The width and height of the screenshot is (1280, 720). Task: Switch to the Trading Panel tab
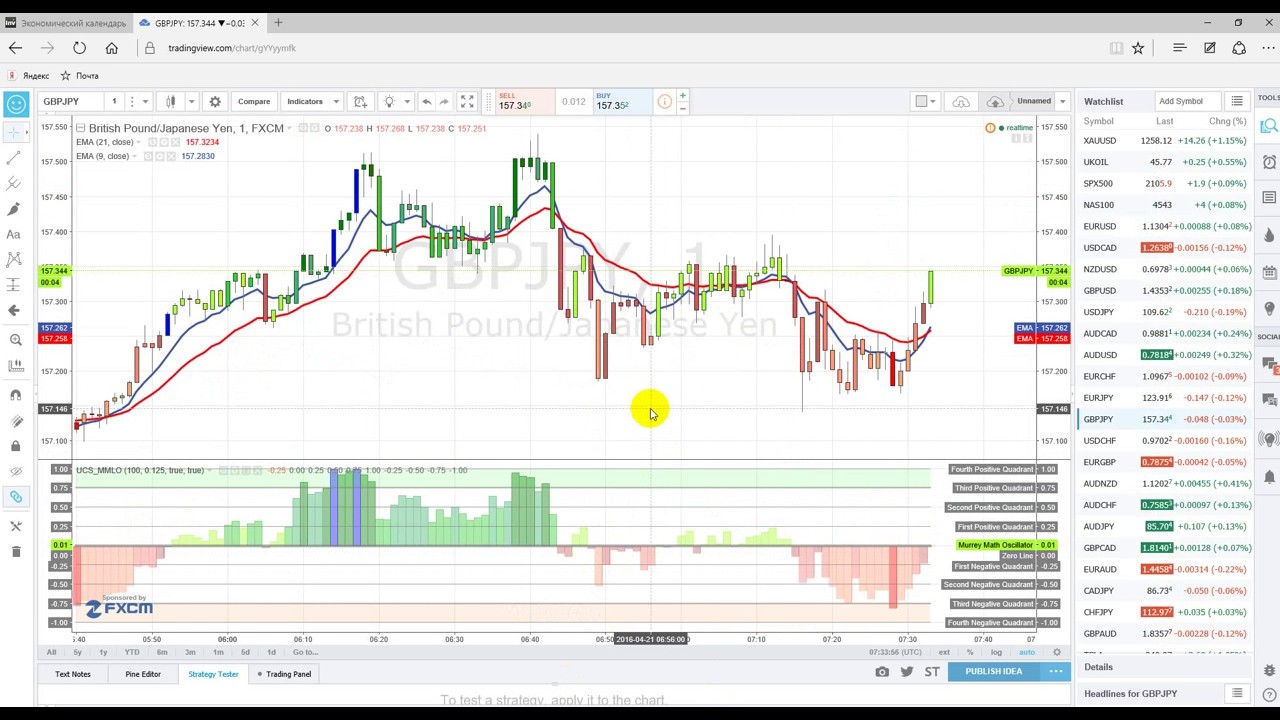(x=285, y=674)
